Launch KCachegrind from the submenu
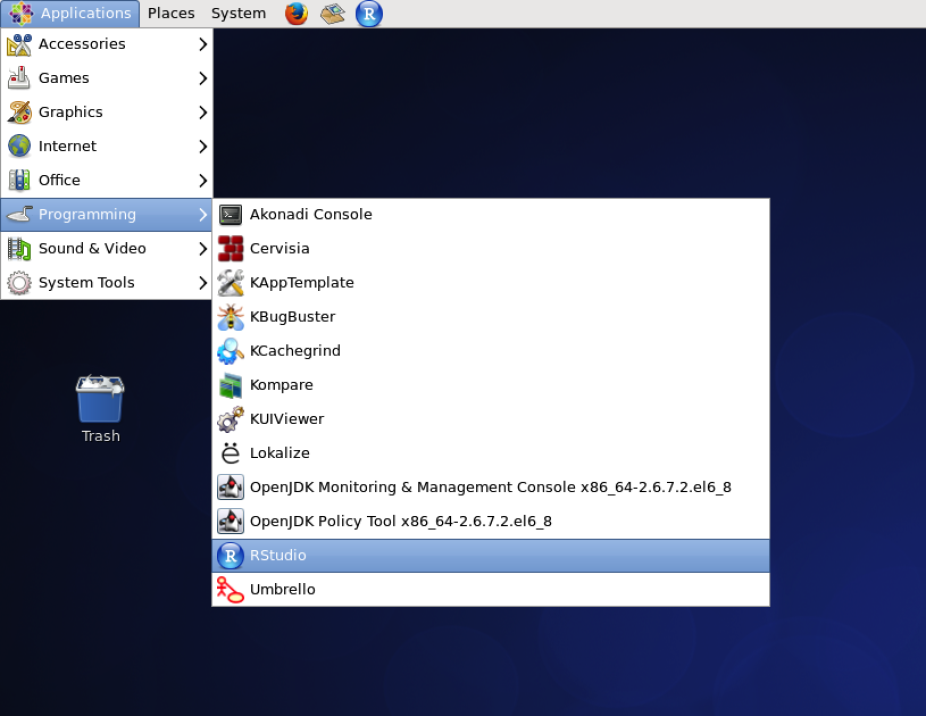926x716 pixels. [491, 351]
